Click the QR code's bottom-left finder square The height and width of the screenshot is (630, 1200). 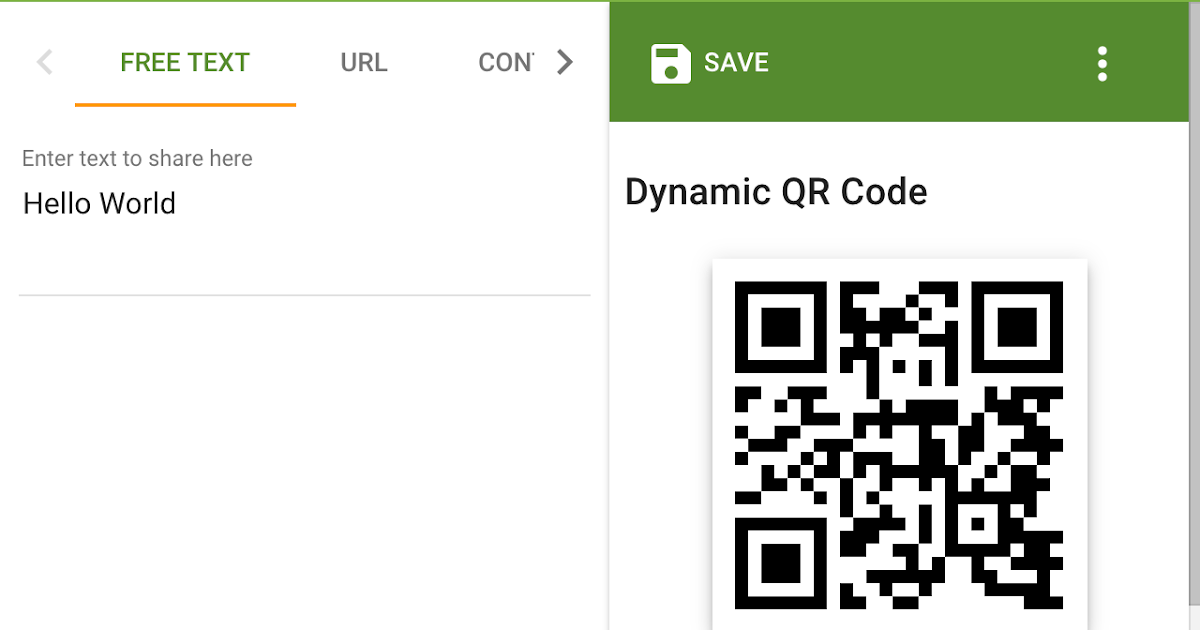(781, 563)
